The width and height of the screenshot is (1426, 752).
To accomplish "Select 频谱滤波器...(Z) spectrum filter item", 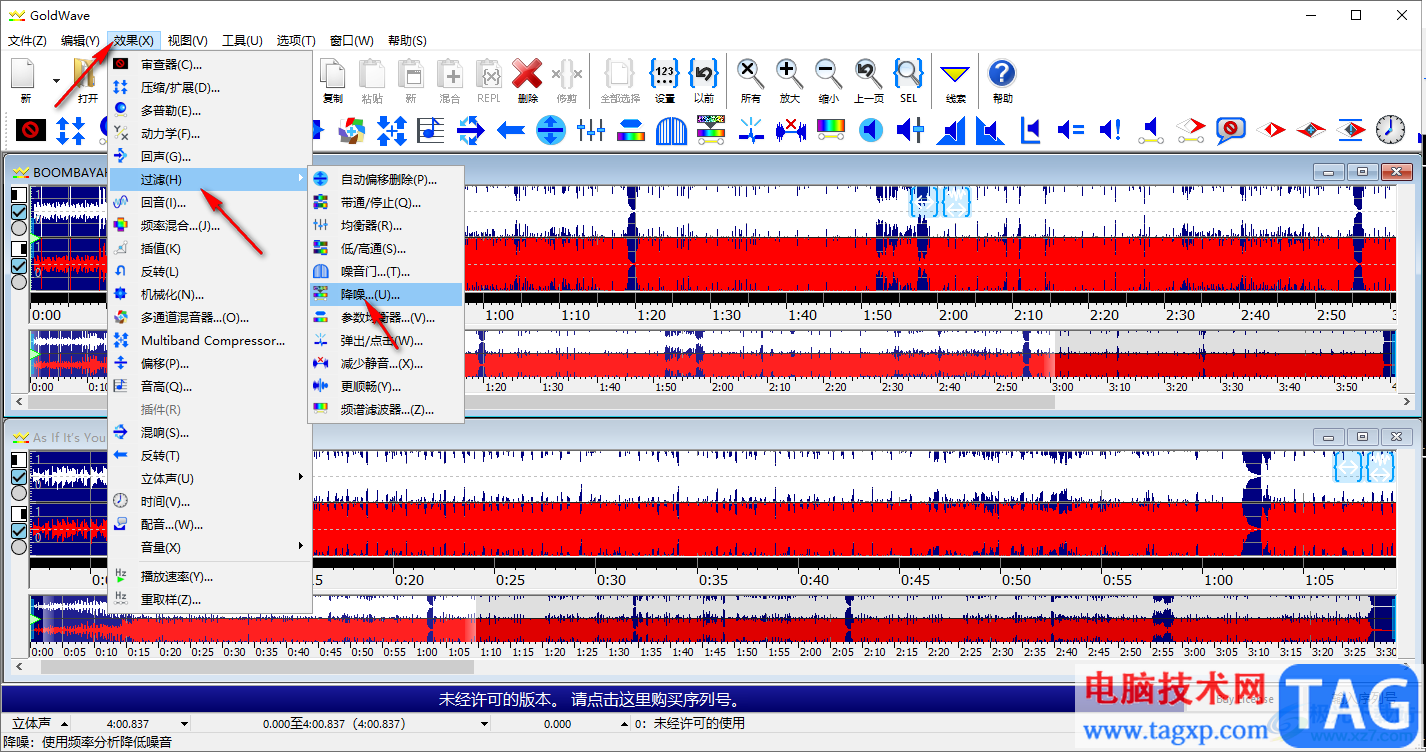I will click(x=386, y=409).
